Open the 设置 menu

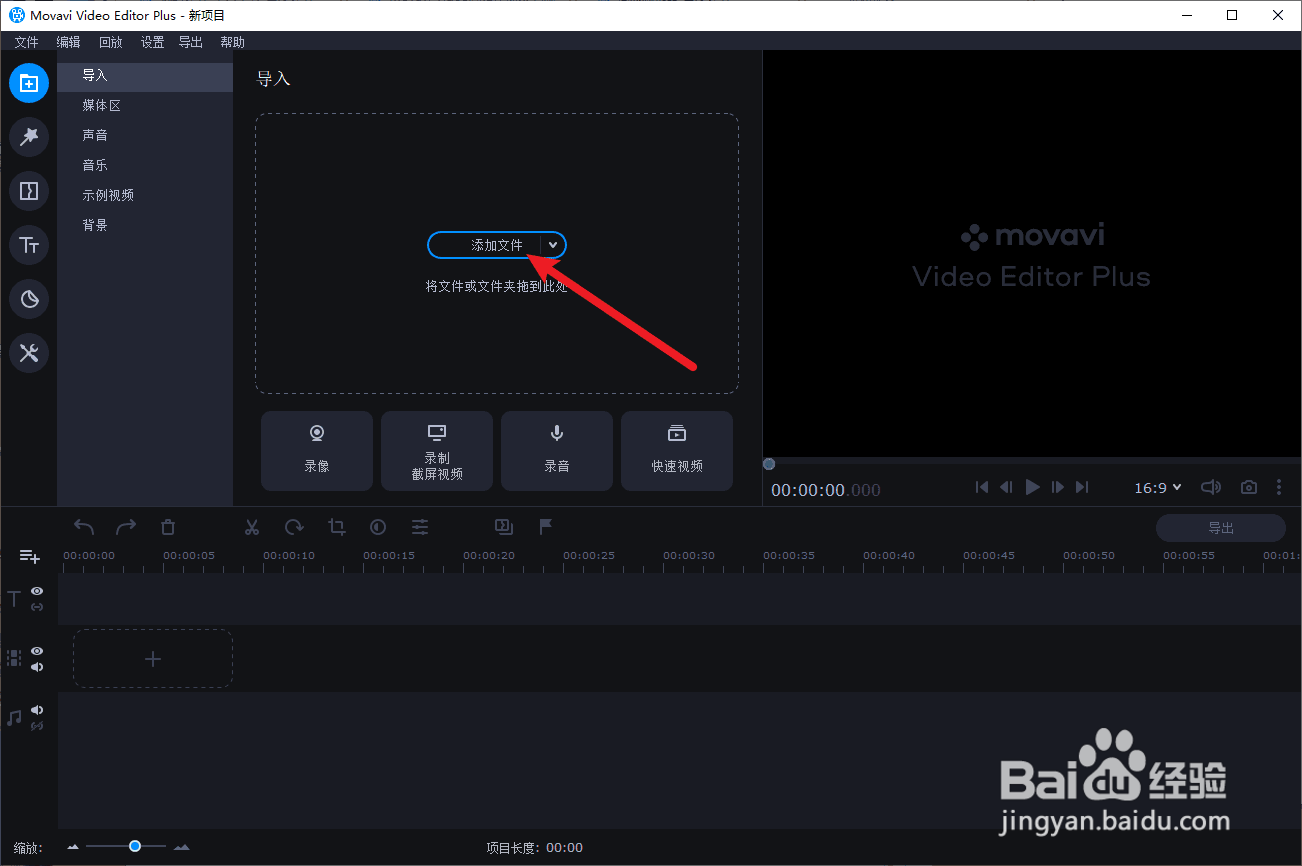pyautogui.click(x=152, y=42)
